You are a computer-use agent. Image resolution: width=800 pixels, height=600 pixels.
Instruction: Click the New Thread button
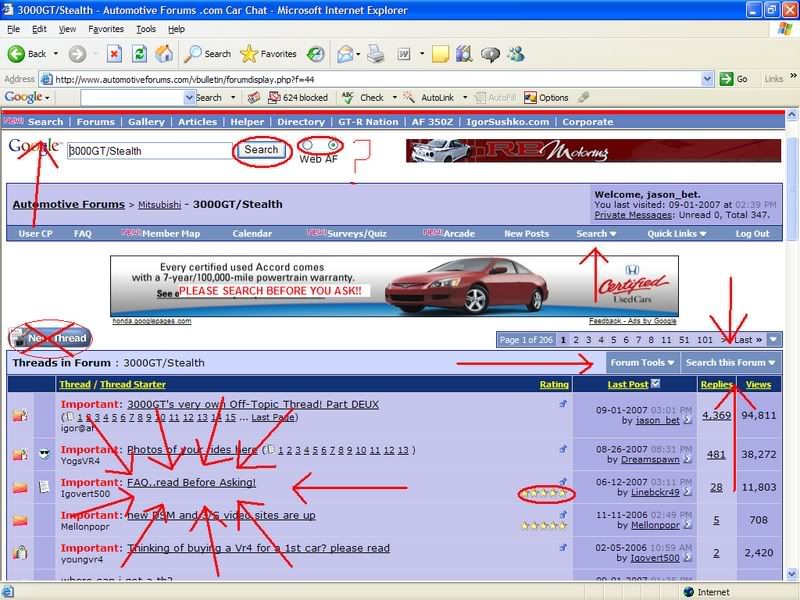[50, 338]
